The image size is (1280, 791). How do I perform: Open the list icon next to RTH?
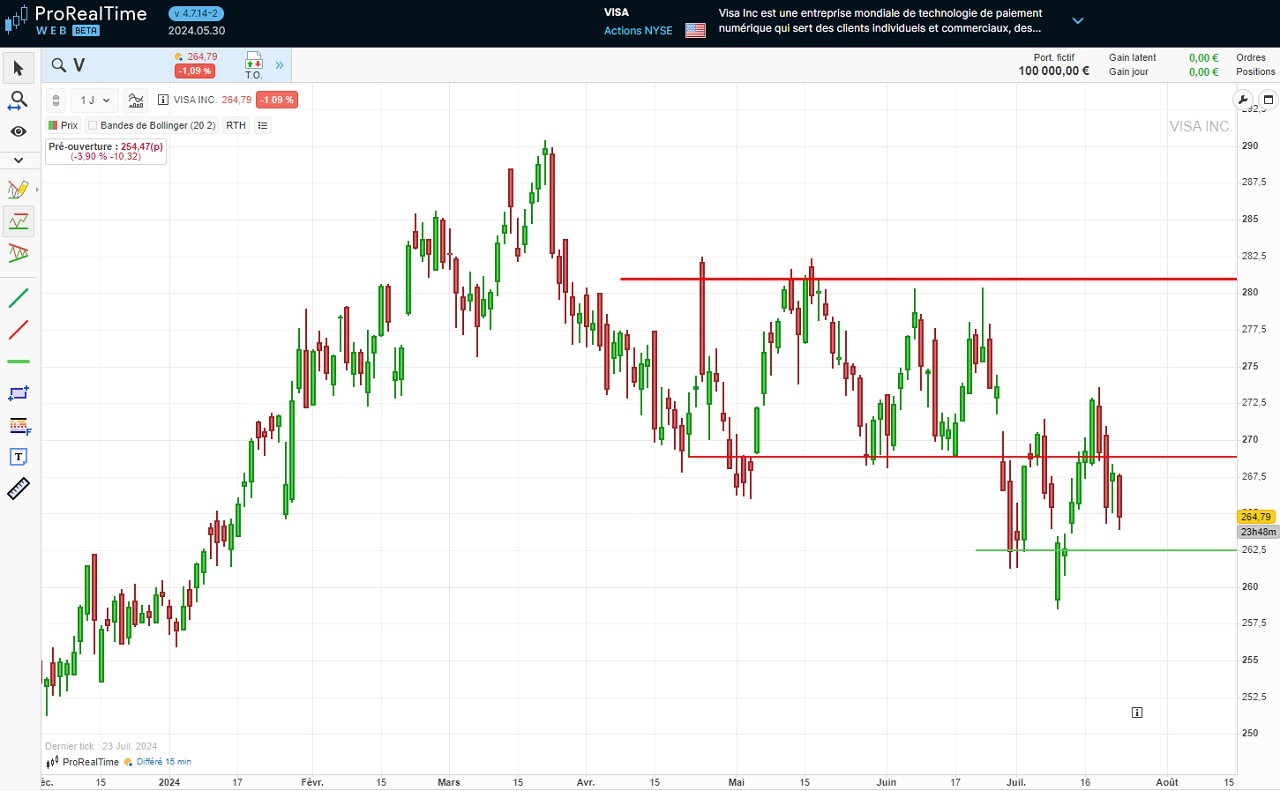point(263,125)
